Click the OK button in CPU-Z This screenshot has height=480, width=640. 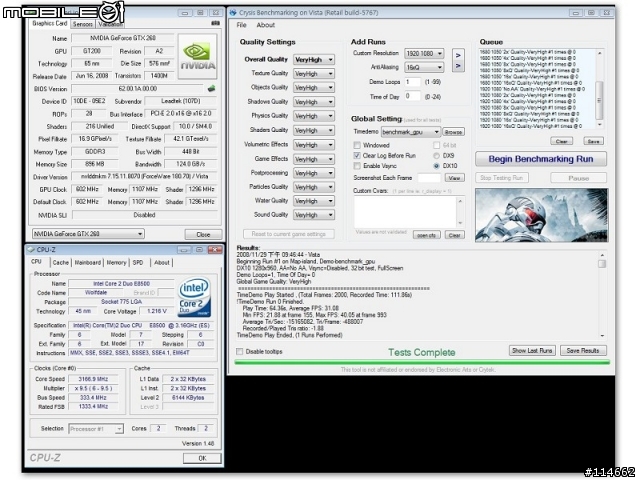[x=202, y=458]
